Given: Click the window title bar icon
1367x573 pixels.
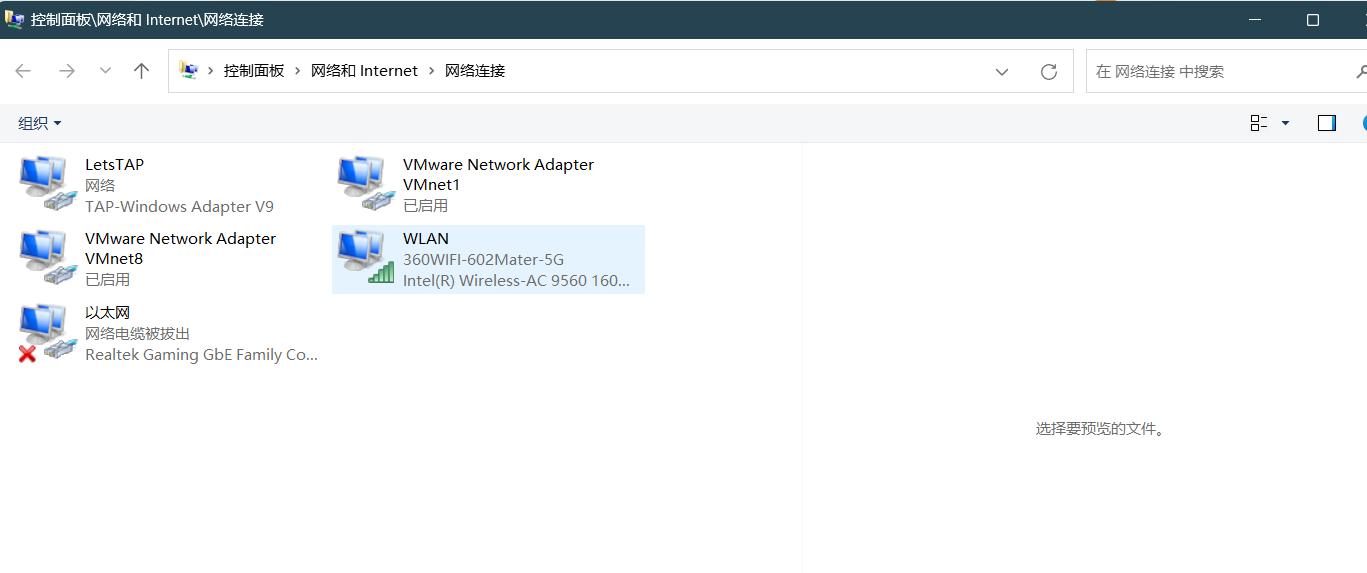Looking at the screenshot, I should (14, 19).
